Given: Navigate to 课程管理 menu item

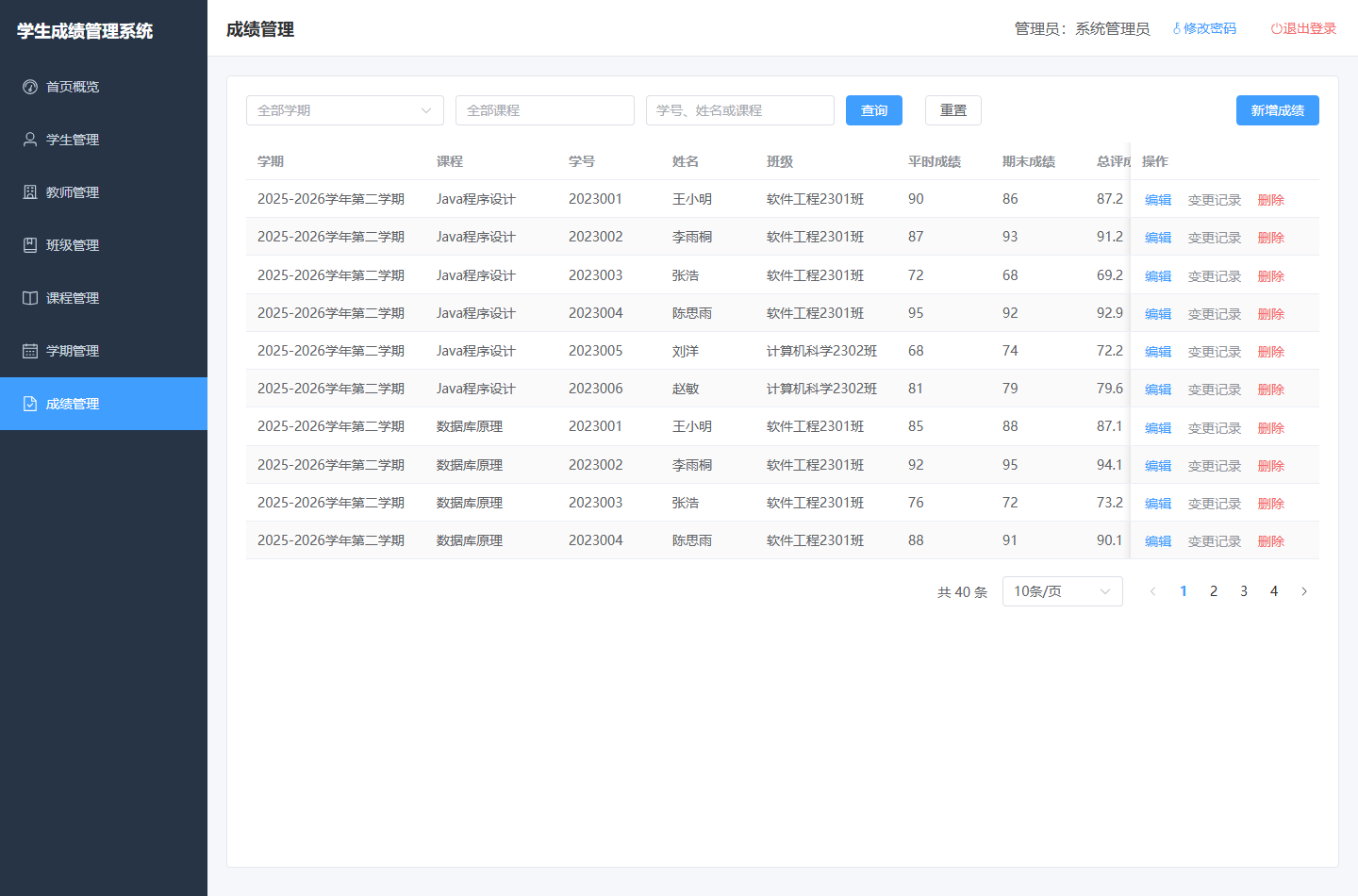Looking at the screenshot, I should pyautogui.click(x=104, y=298).
